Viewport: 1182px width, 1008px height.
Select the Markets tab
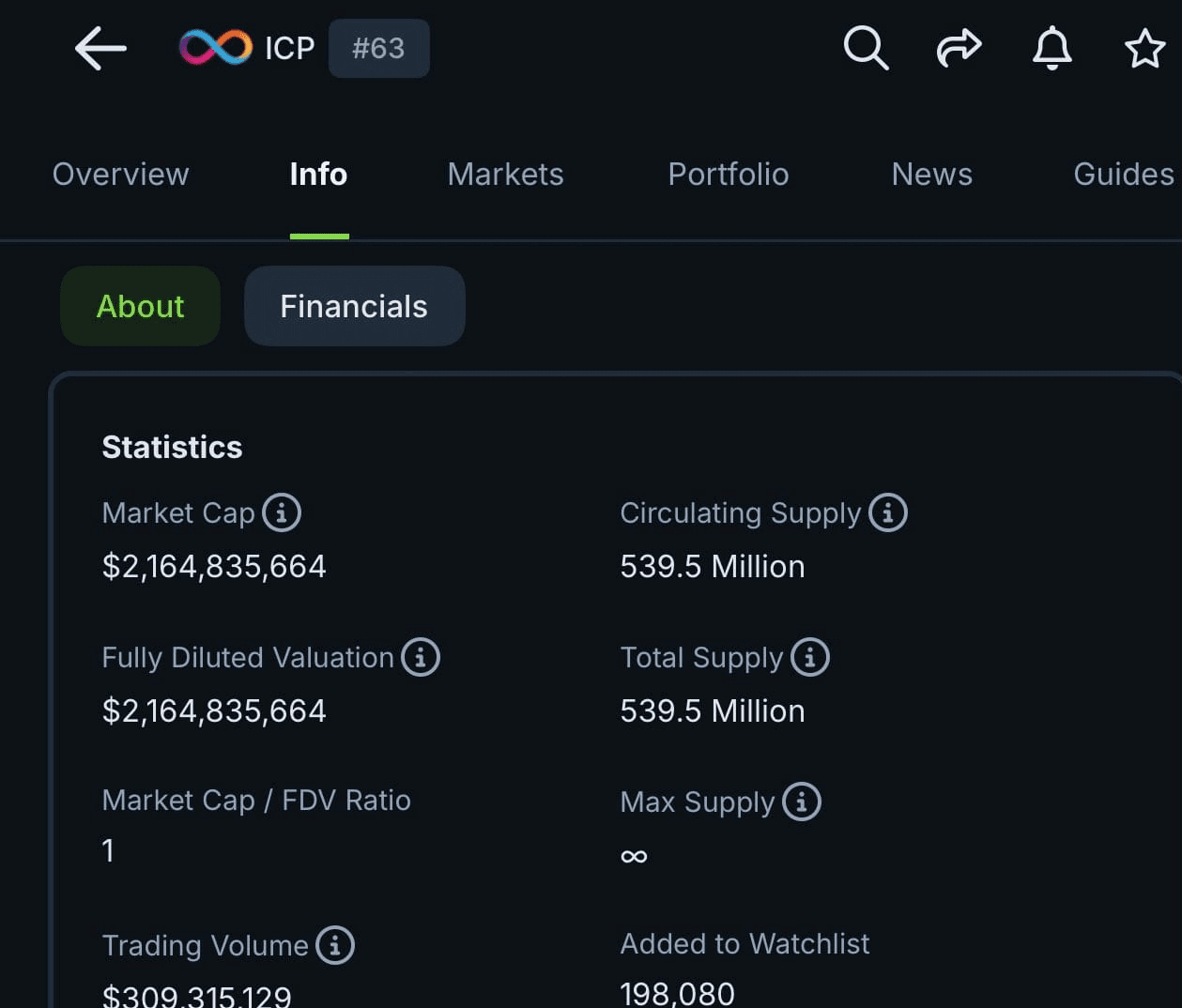coord(505,175)
